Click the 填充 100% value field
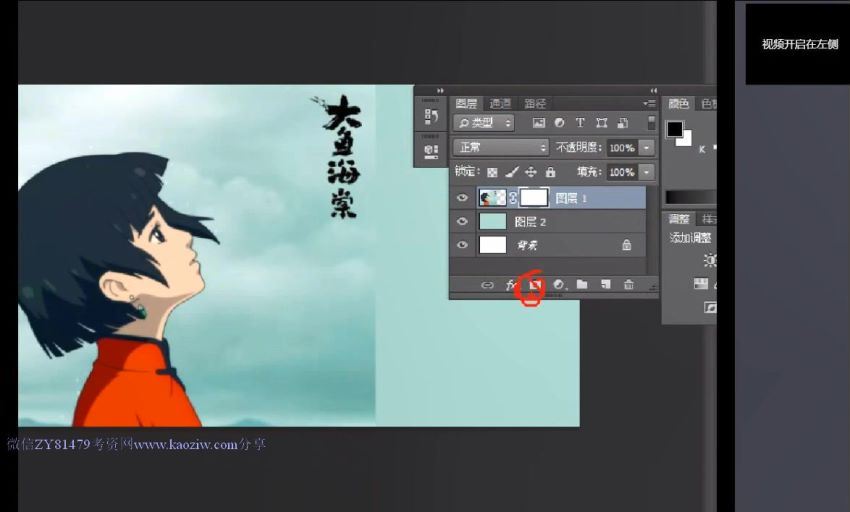The height and width of the screenshot is (512, 850). [622, 172]
